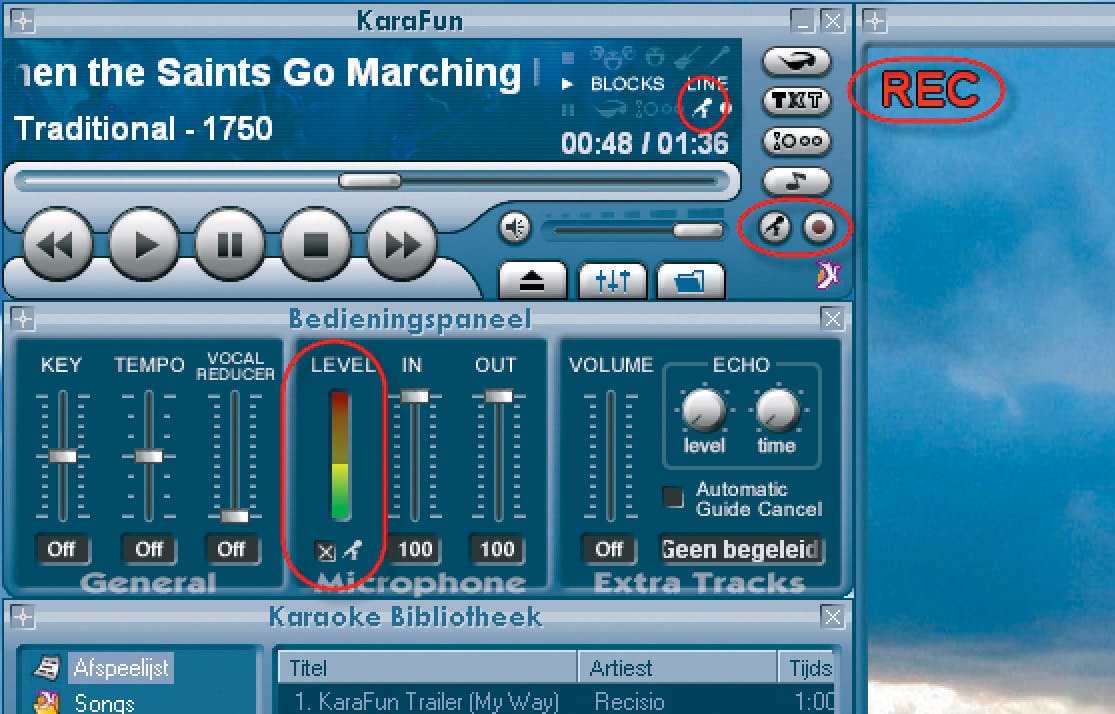
Task: Click the music note button
Action: [796, 182]
